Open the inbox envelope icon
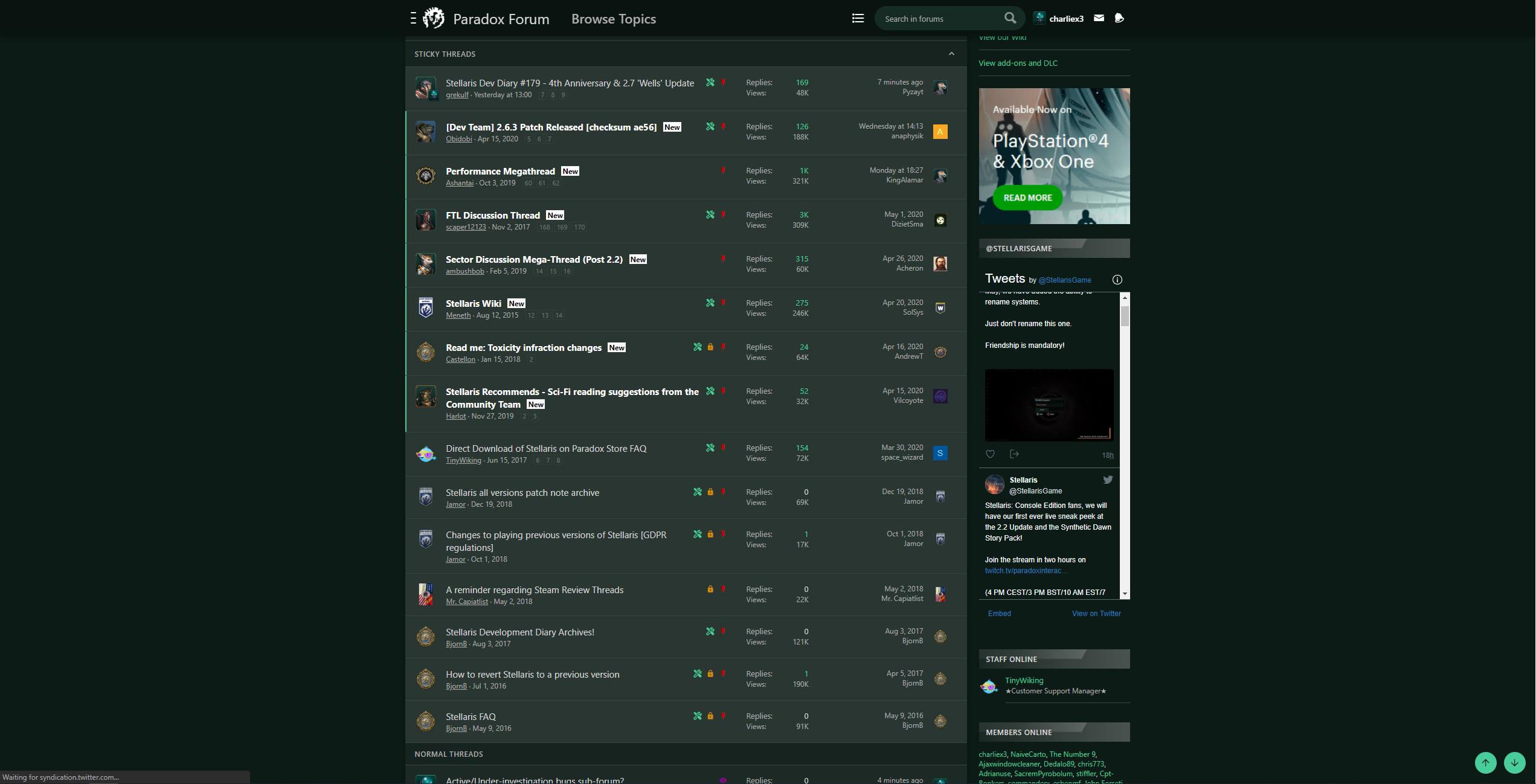This screenshot has width=1536, height=784. click(1099, 18)
